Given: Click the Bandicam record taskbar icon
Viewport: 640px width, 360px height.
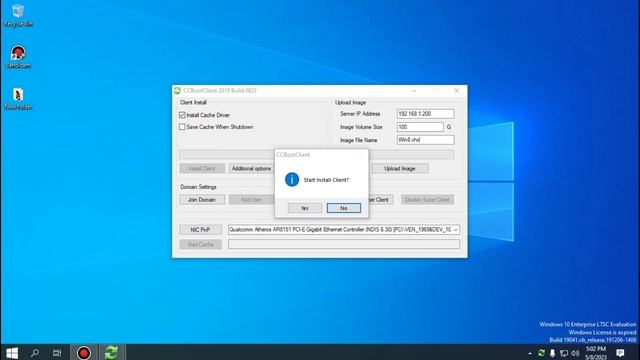Looking at the screenshot, I should point(84,353).
